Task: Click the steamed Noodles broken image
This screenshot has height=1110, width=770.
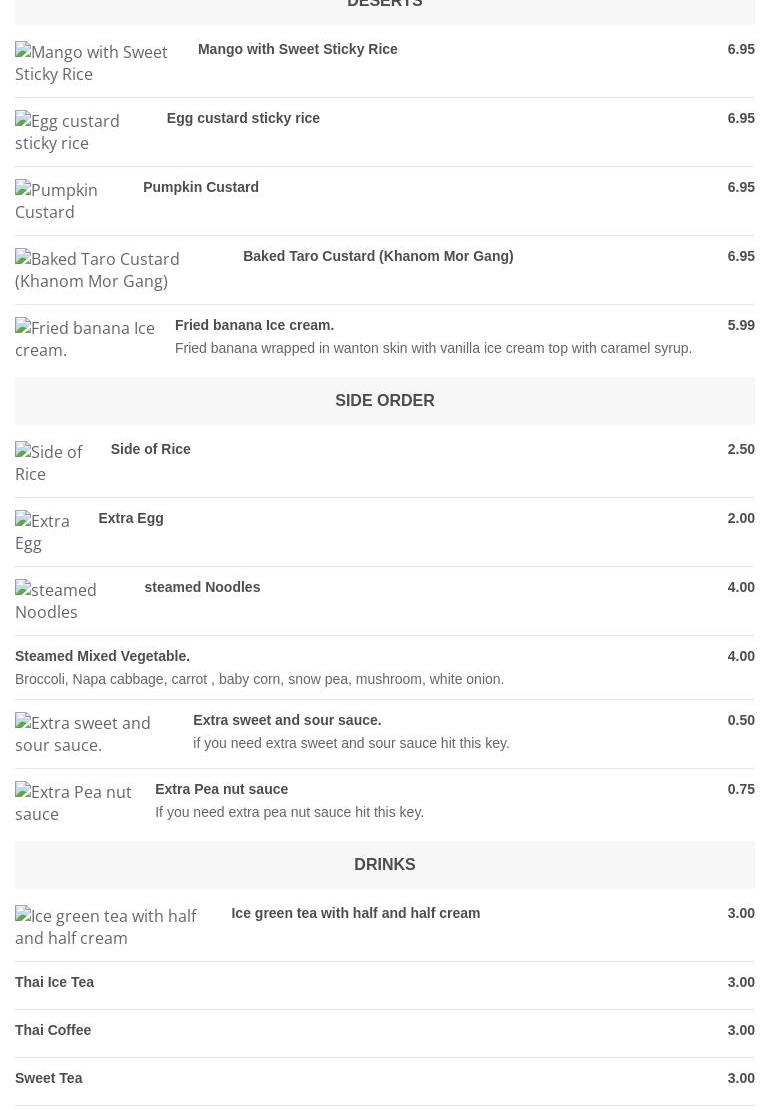Action: pyautogui.click(x=56, y=601)
